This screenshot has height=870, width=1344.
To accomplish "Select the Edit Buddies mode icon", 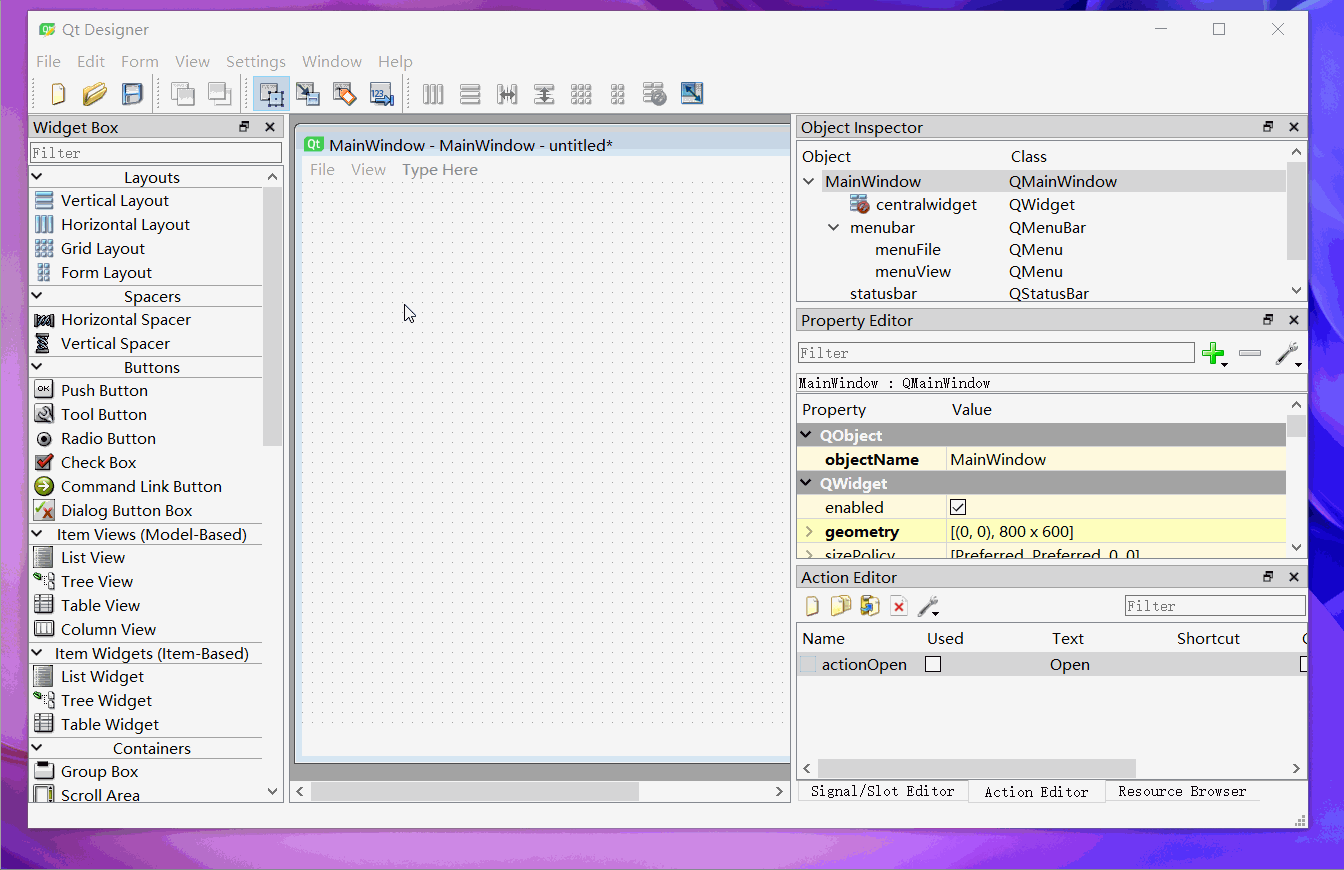I will point(344,94).
